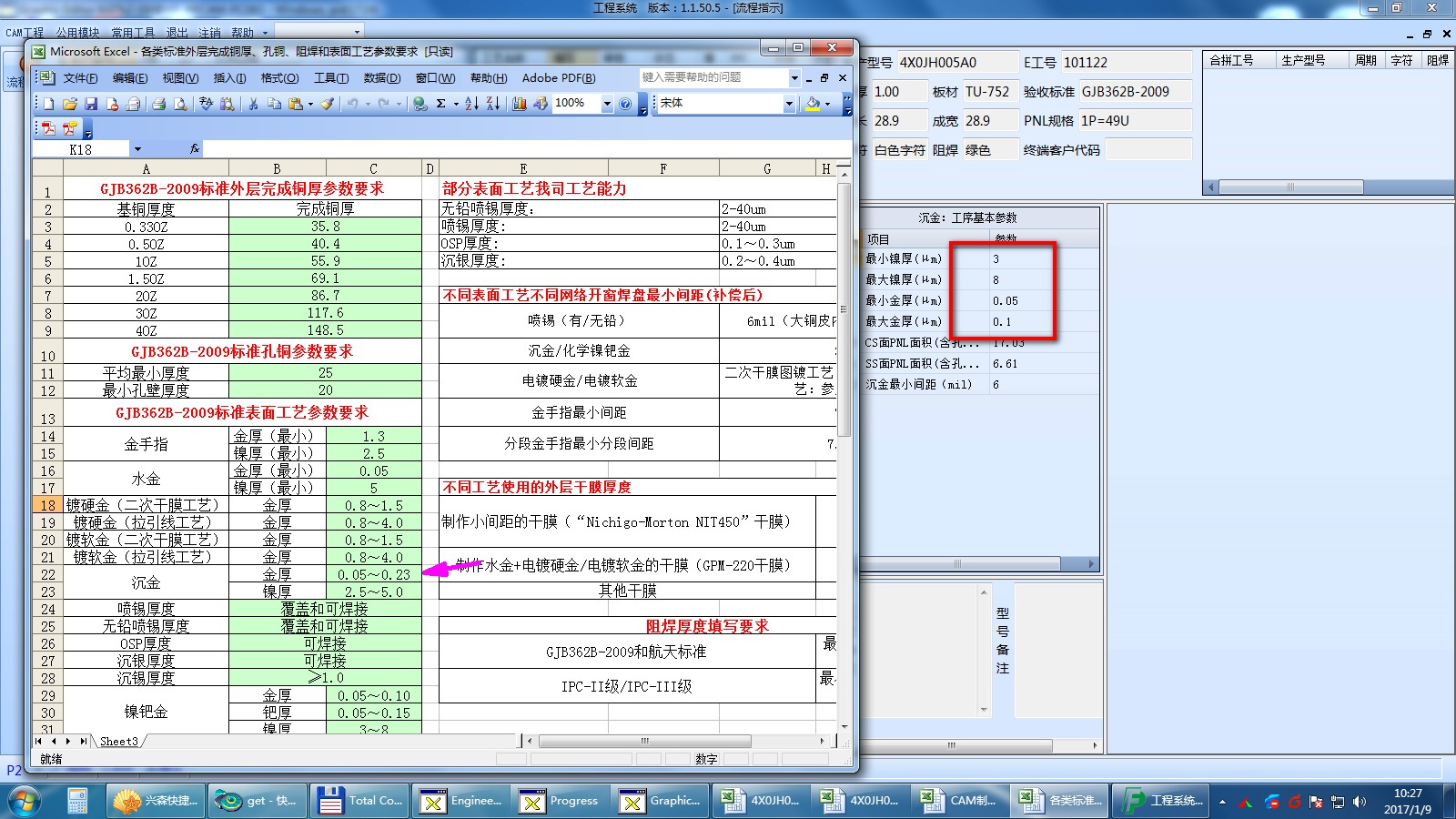Select the 最小镍厚 row in 工程系统
Viewport: 1456px width, 819px height.
[980, 258]
